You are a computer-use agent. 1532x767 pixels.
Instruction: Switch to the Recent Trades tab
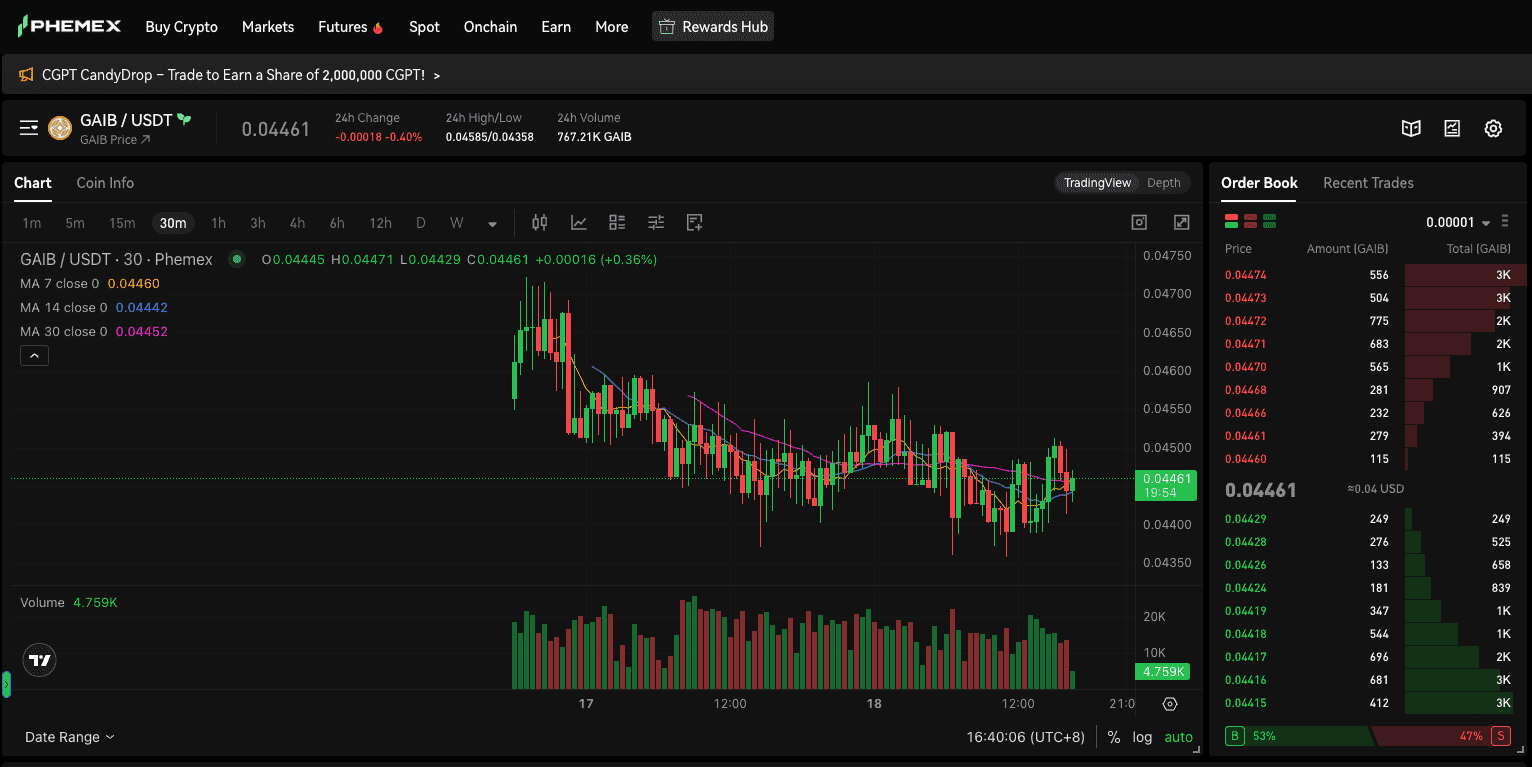click(x=1368, y=183)
